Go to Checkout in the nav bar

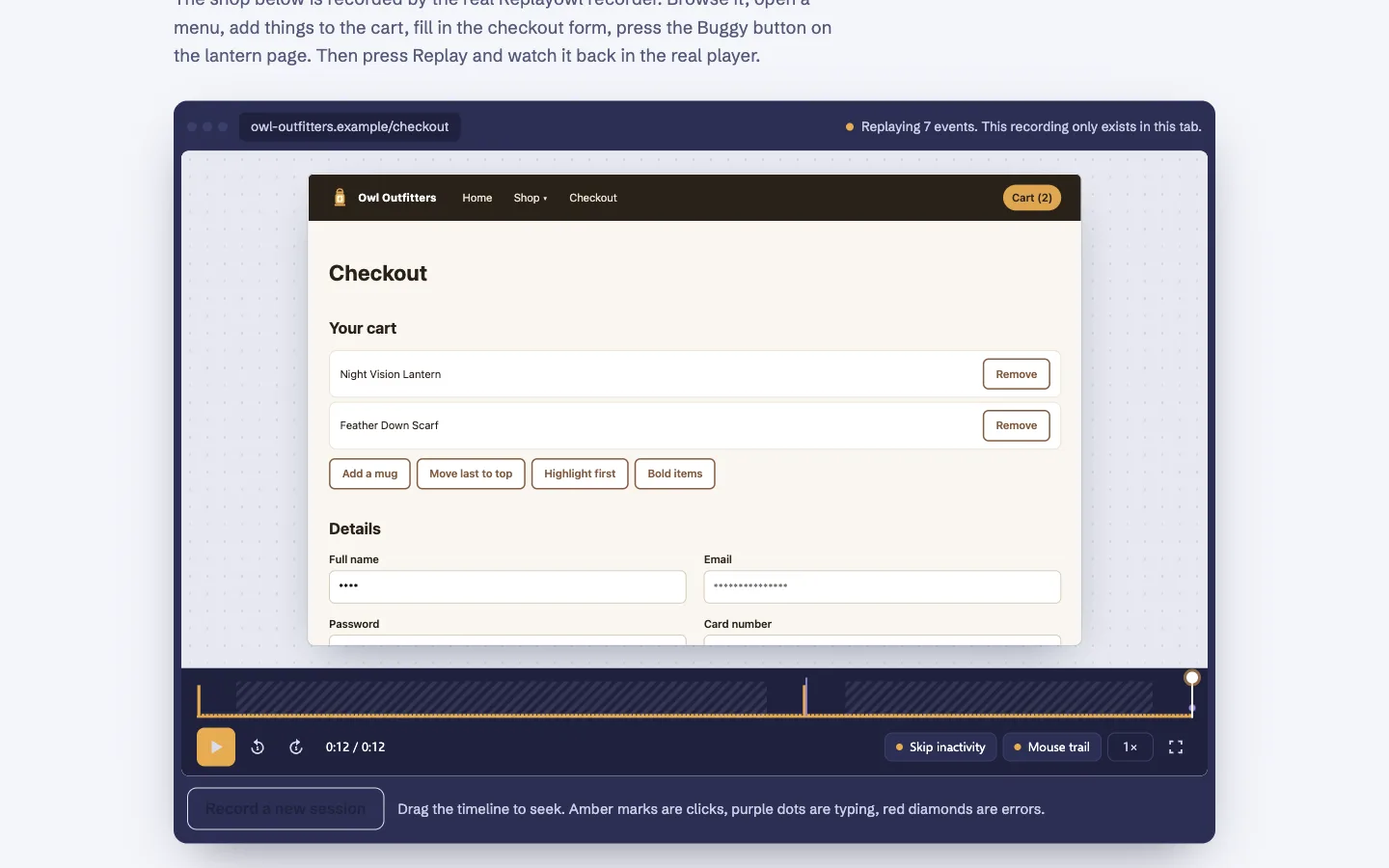point(593,198)
